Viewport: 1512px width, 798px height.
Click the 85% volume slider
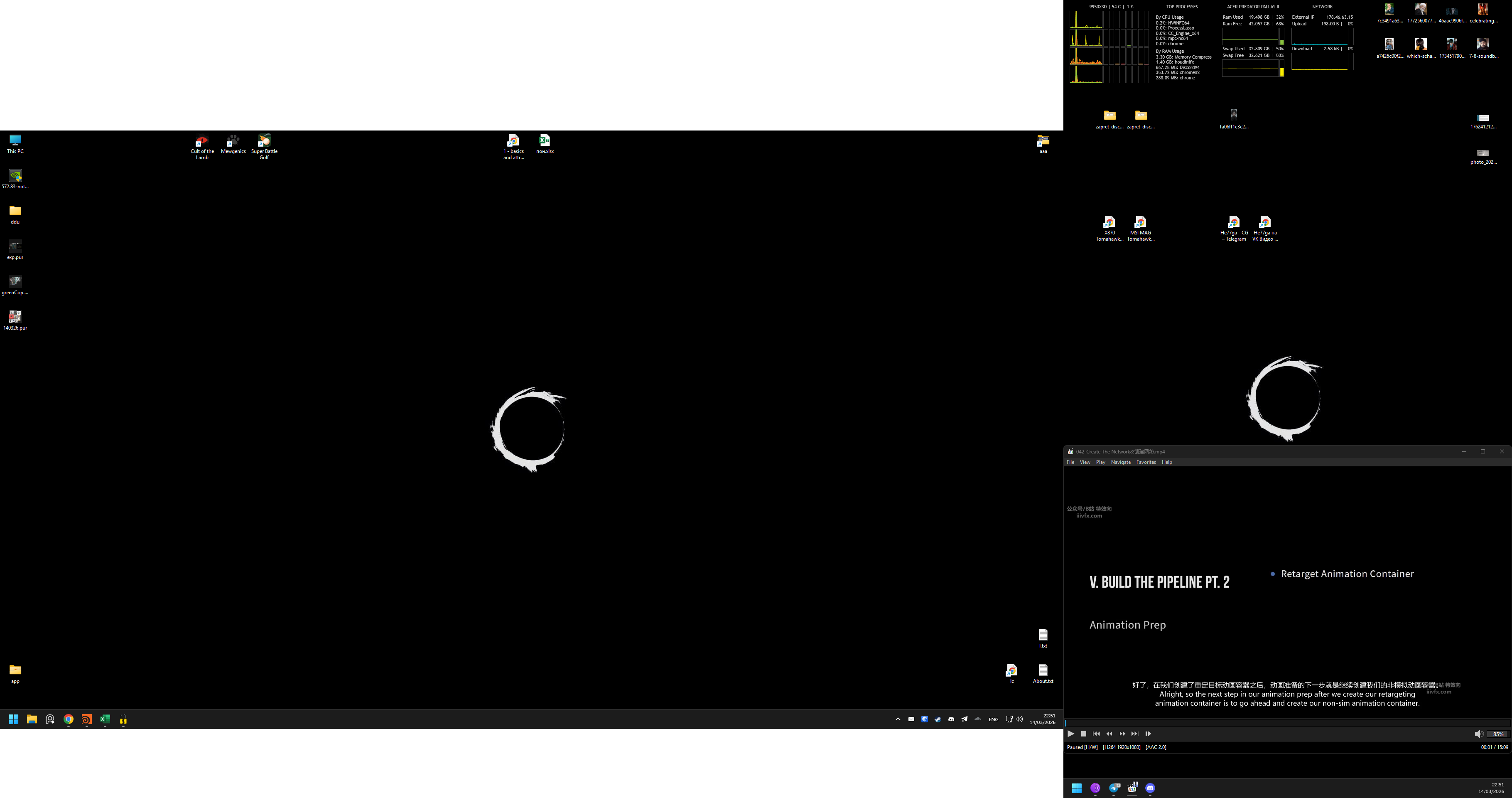pyautogui.click(x=1498, y=734)
